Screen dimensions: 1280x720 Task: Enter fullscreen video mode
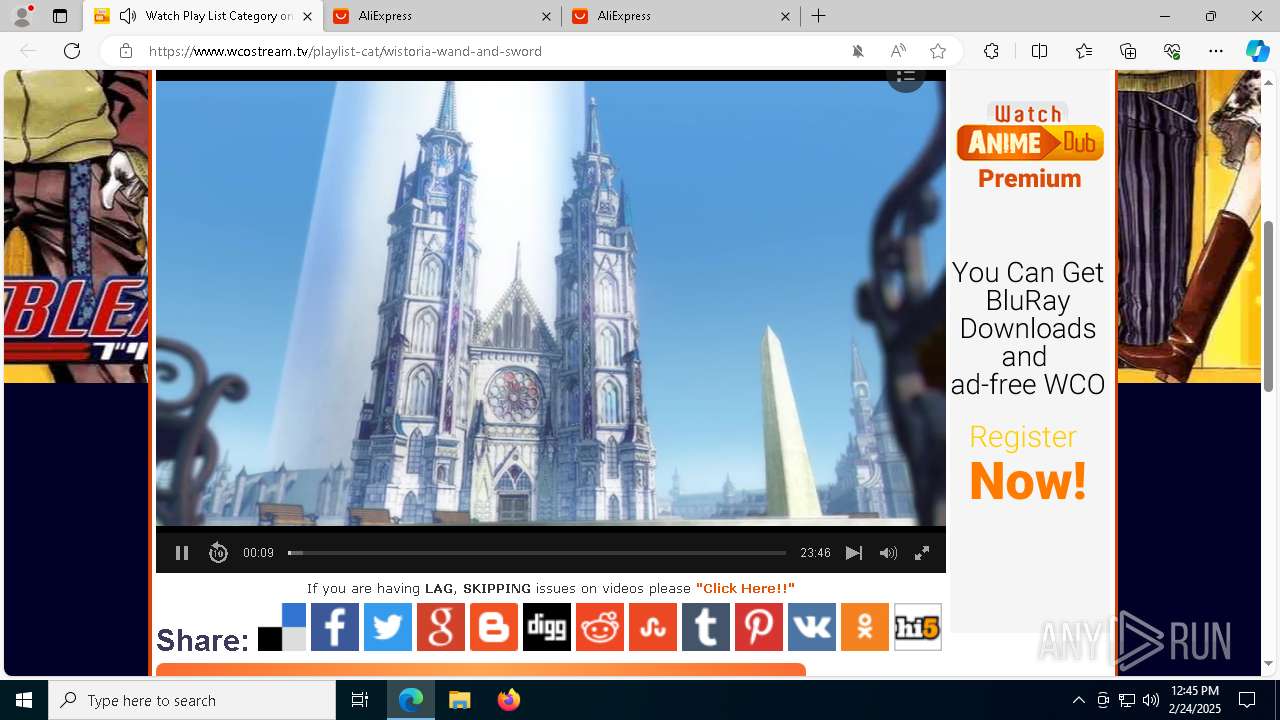(x=922, y=553)
